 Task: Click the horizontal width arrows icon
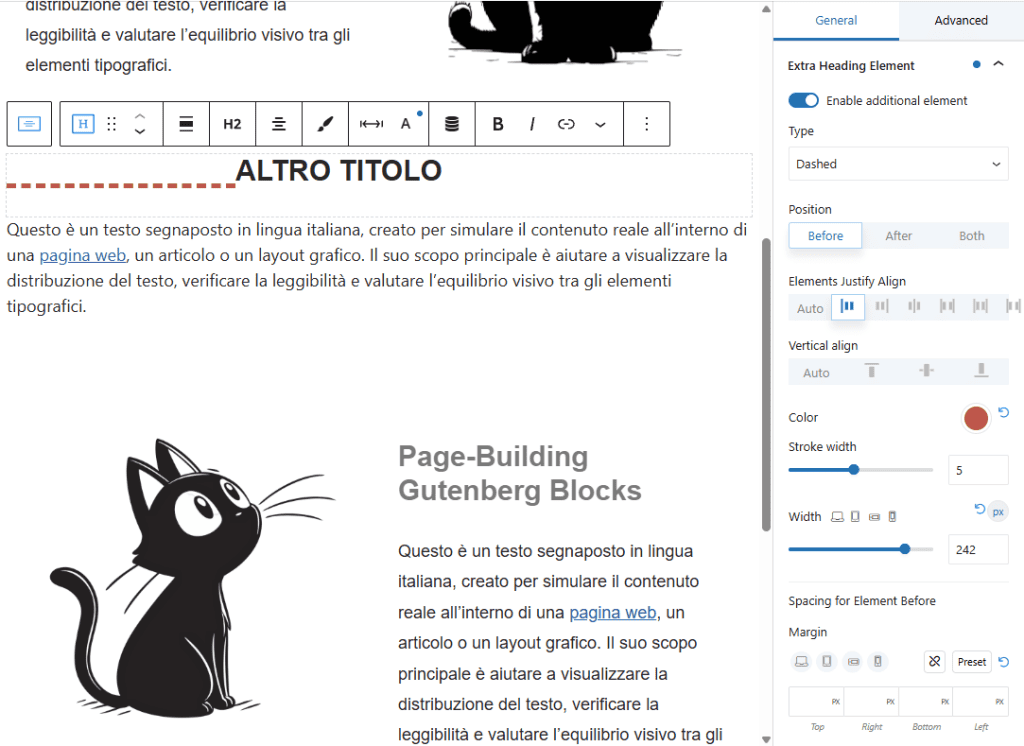pyautogui.click(x=372, y=123)
